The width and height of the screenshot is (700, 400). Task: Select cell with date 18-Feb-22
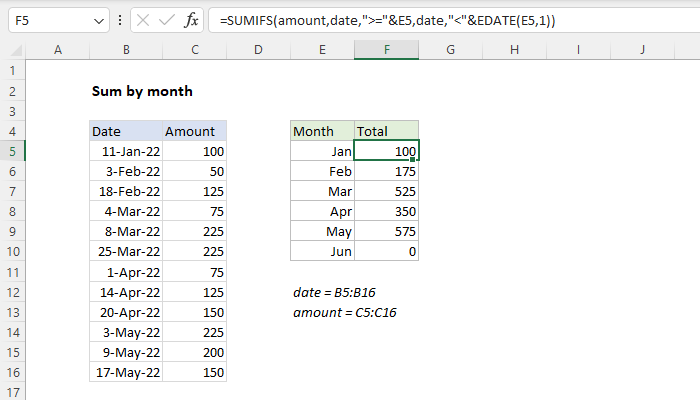click(126, 192)
